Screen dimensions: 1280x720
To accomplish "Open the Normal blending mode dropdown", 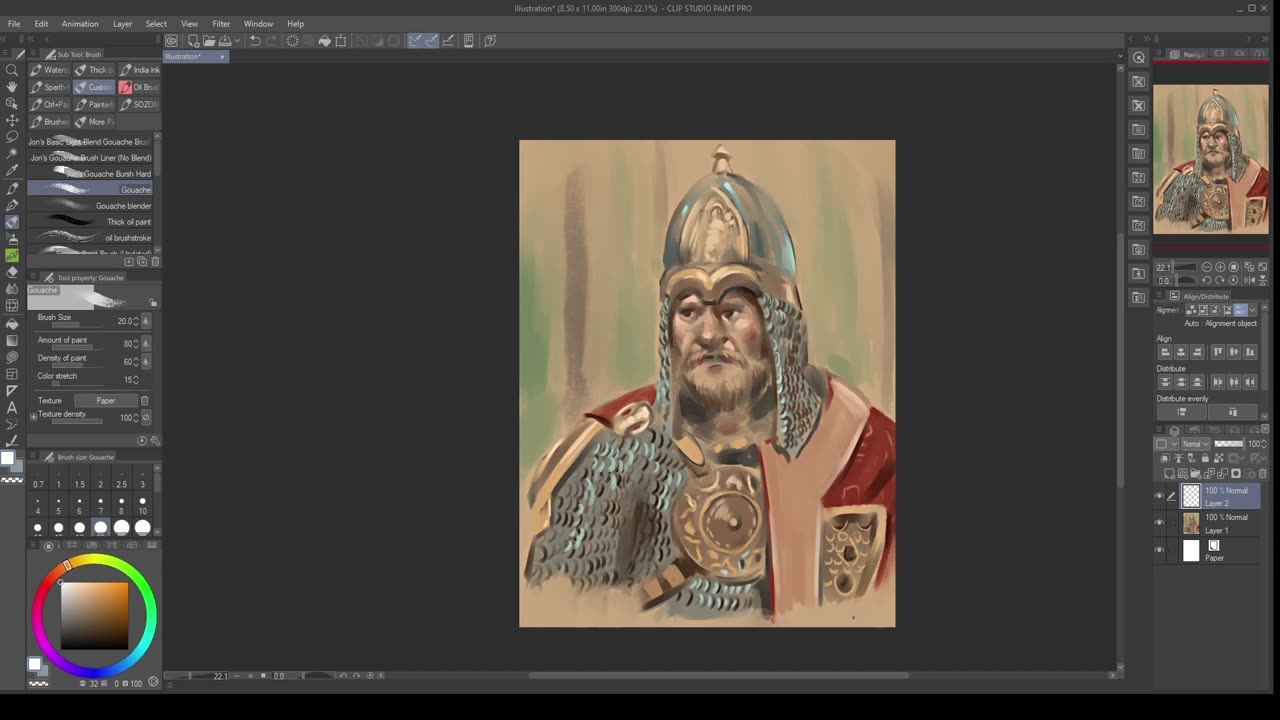I will (1196, 444).
